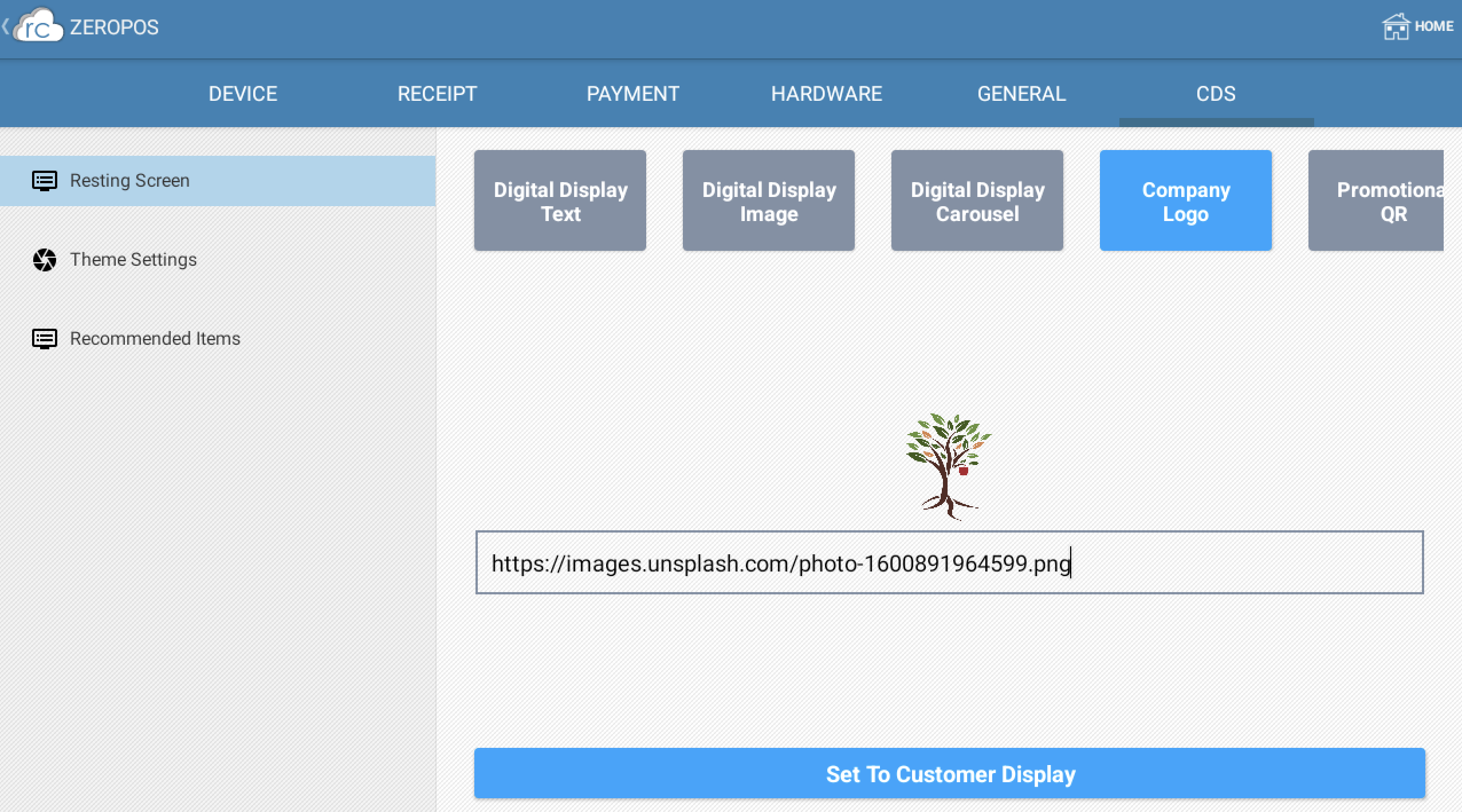Viewport: 1462px width, 812px height.
Task: Click the HOME house icon
Action: 1396,26
